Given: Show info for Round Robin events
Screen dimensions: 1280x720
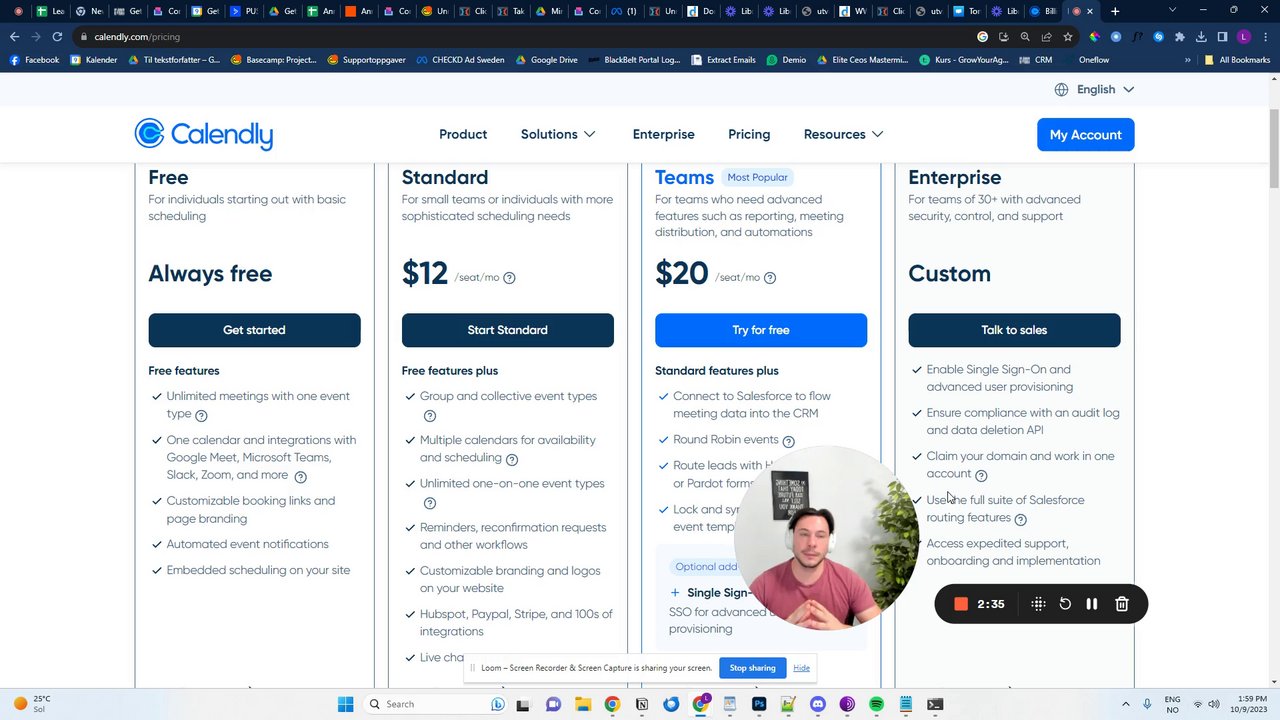Looking at the screenshot, I should point(789,442).
